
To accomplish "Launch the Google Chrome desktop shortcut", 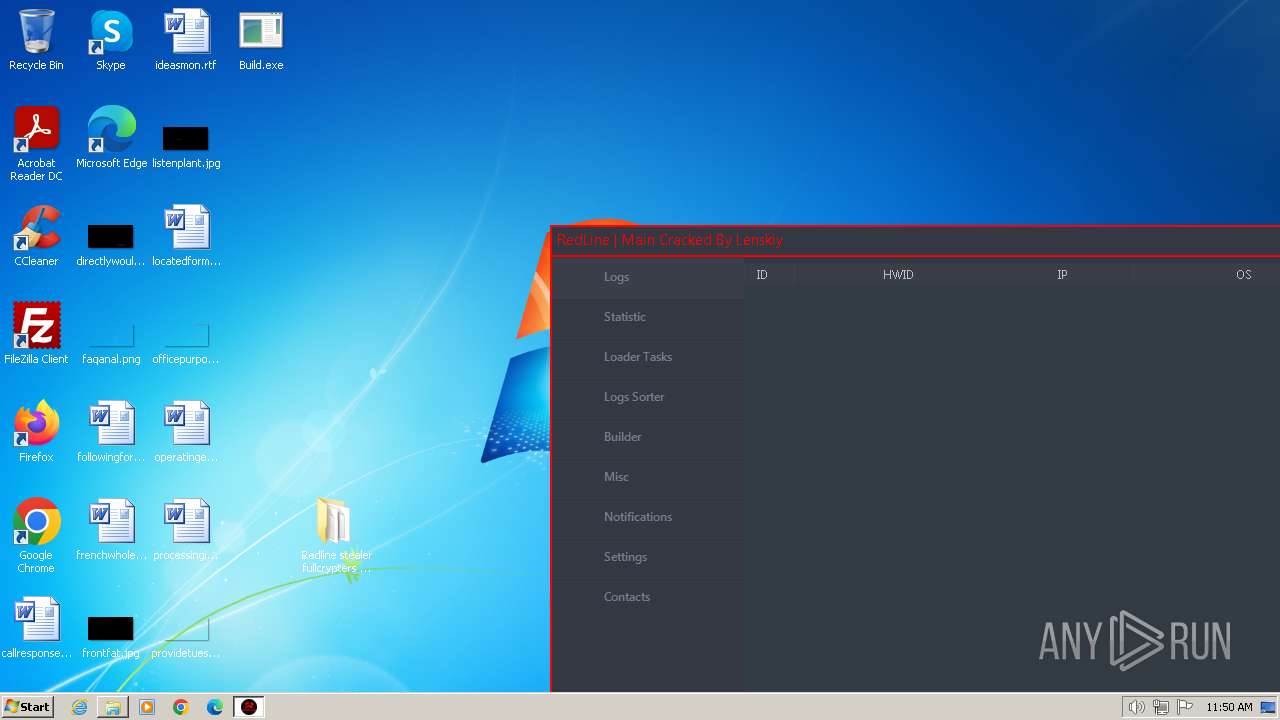I will [36, 536].
